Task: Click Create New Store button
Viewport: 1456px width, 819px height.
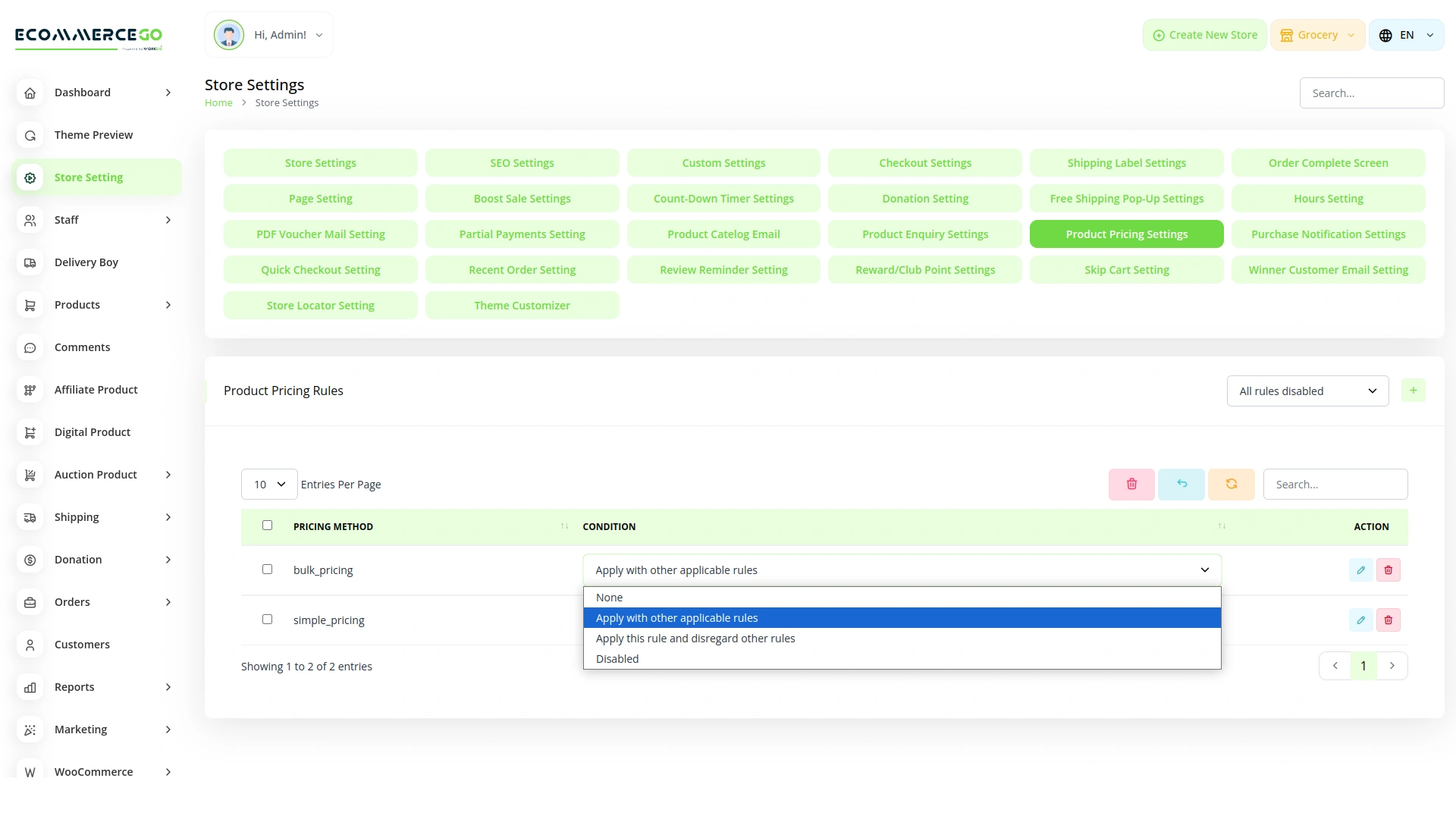Action: pos(1204,35)
